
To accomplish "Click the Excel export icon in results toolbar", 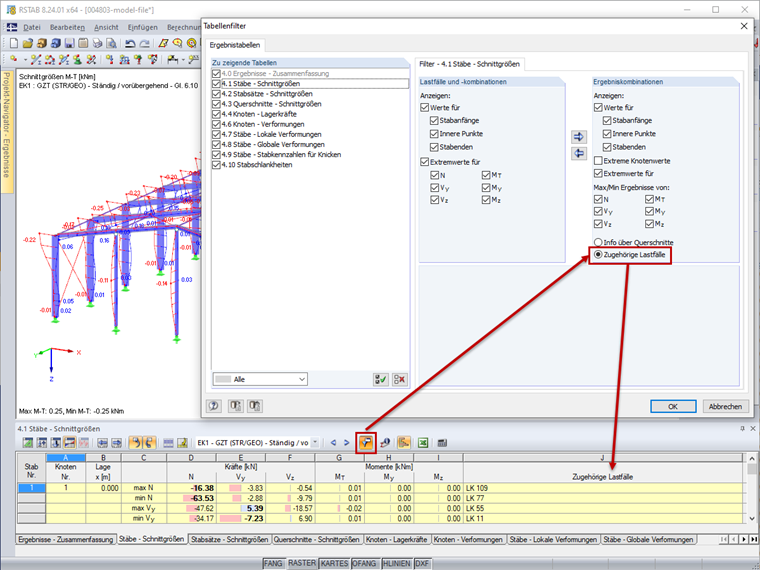I will click(x=423, y=443).
